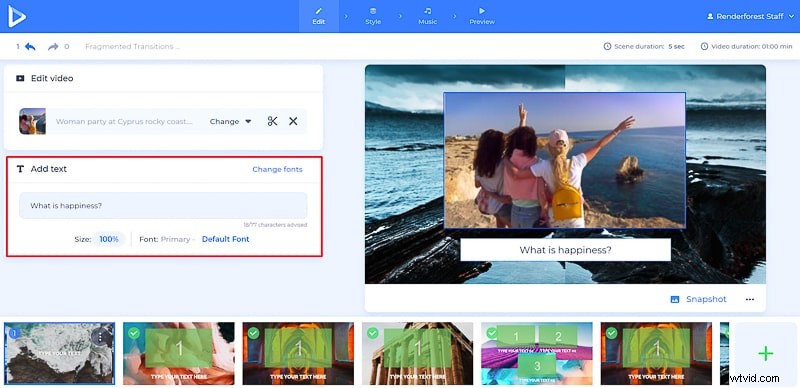
Task: Click the Woman party at Cyprus video name
Action: (124, 122)
